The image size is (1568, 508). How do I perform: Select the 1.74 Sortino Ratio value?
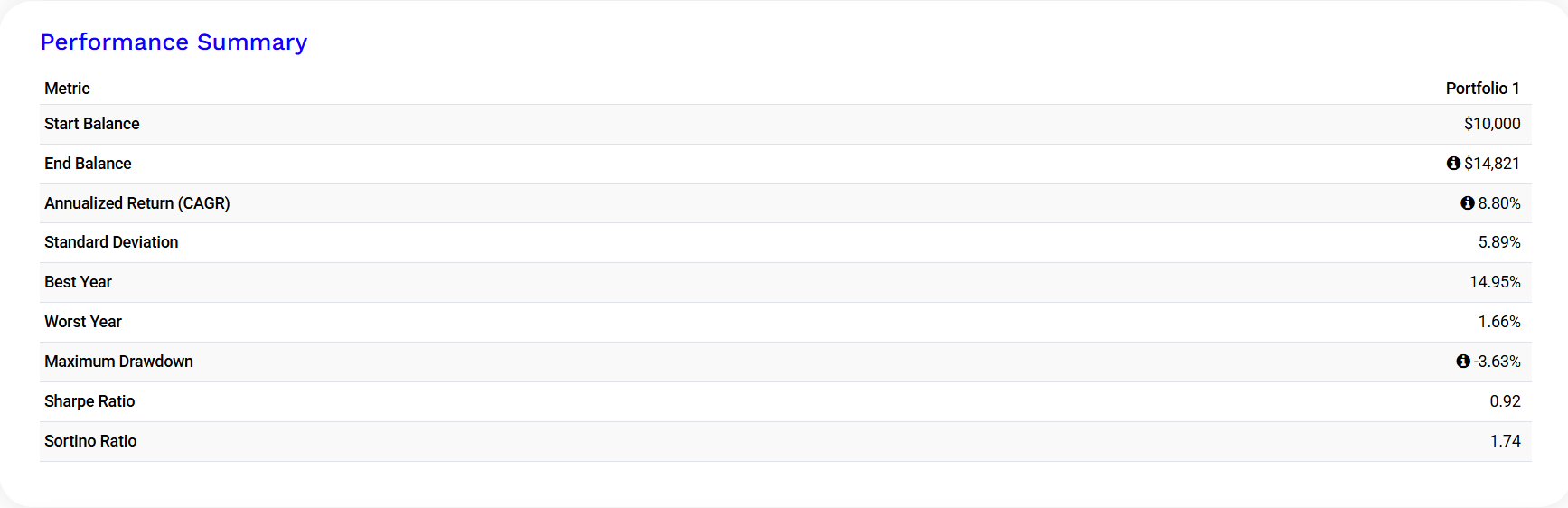coord(1505,441)
